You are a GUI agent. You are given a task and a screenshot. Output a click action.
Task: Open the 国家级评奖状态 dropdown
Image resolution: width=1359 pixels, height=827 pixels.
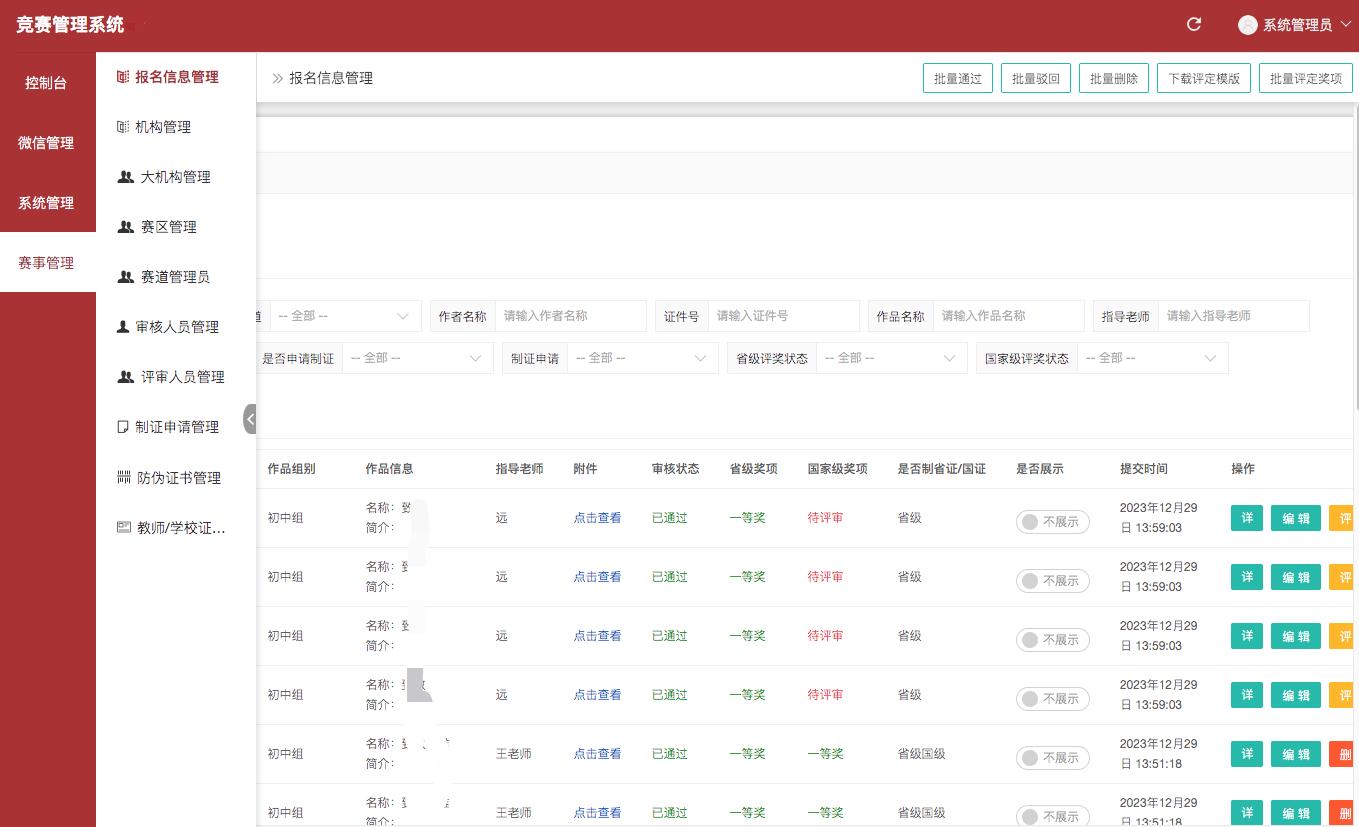[x=1153, y=358]
